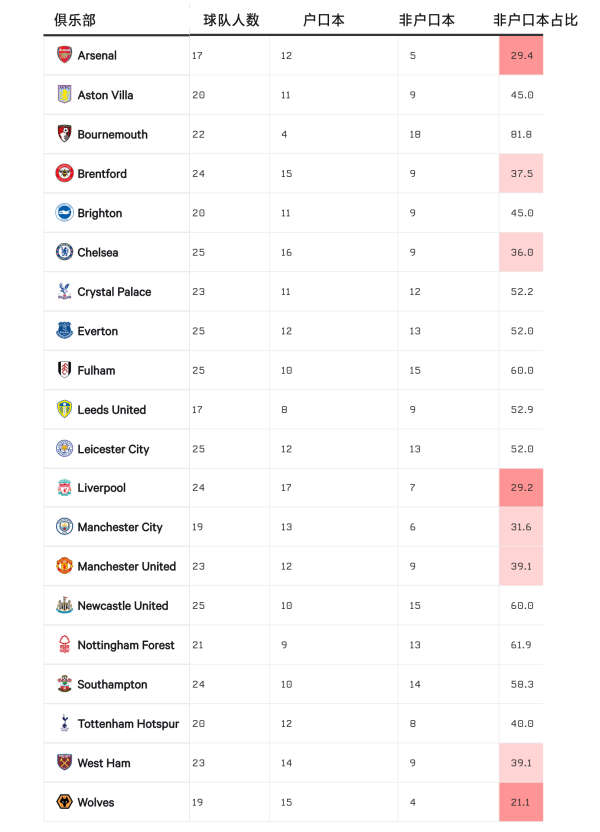Image resolution: width=600 pixels, height=832 pixels.
Task: Click the Everton crest icon
Action: [x=64, y=330]
